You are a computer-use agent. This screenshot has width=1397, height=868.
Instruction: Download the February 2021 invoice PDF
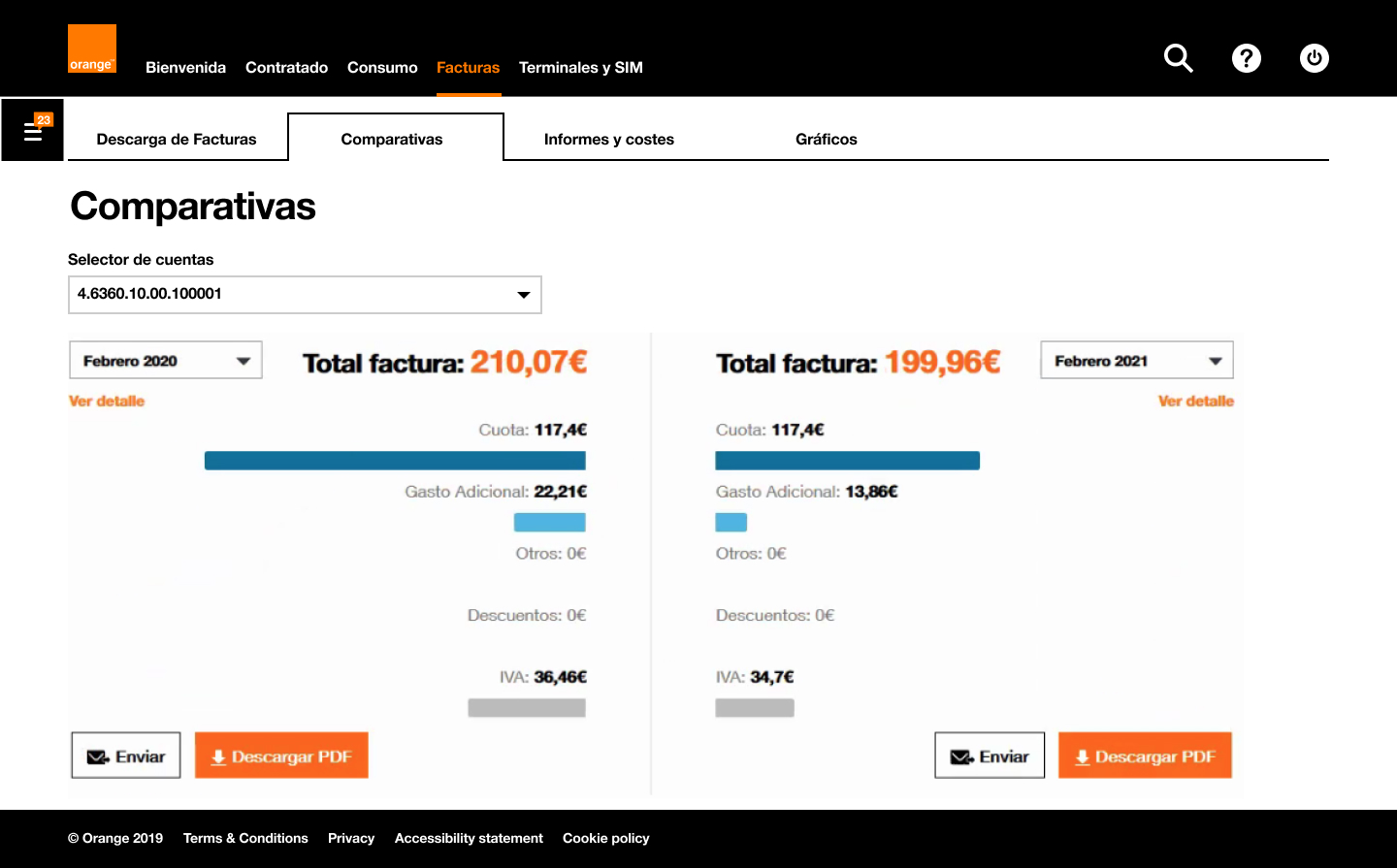point(1145,755)
